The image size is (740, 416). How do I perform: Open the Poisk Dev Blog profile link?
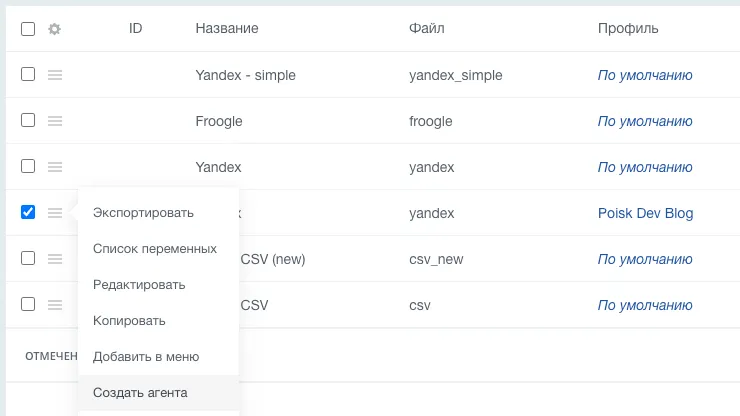click(645, 213)
